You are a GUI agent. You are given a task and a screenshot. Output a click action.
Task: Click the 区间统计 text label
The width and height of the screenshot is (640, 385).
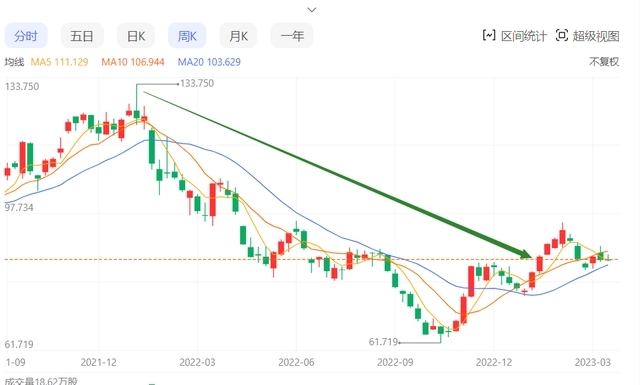(x=524, y=36)
